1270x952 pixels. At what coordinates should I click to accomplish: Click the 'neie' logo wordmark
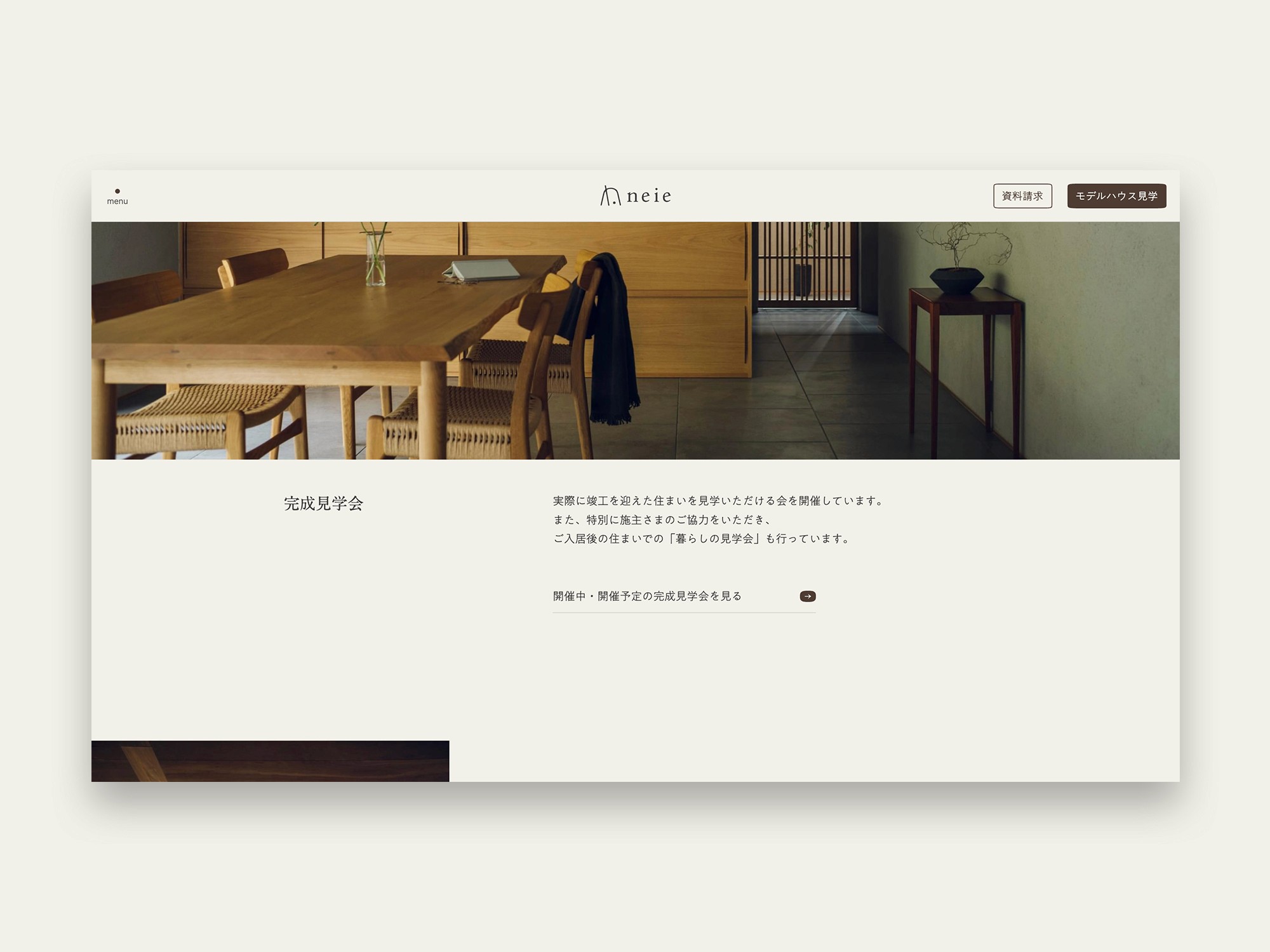pyautogui.click(x=649, y=195)
